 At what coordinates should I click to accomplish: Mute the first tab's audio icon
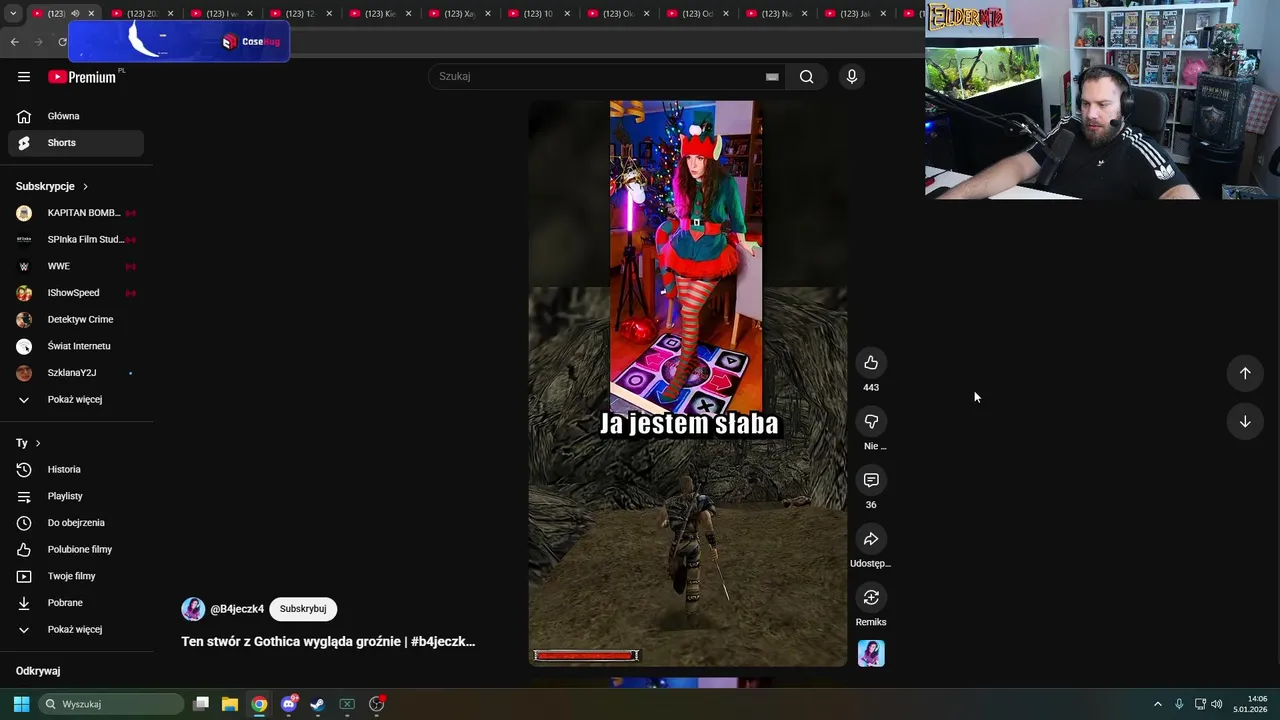tap(75, 14)
